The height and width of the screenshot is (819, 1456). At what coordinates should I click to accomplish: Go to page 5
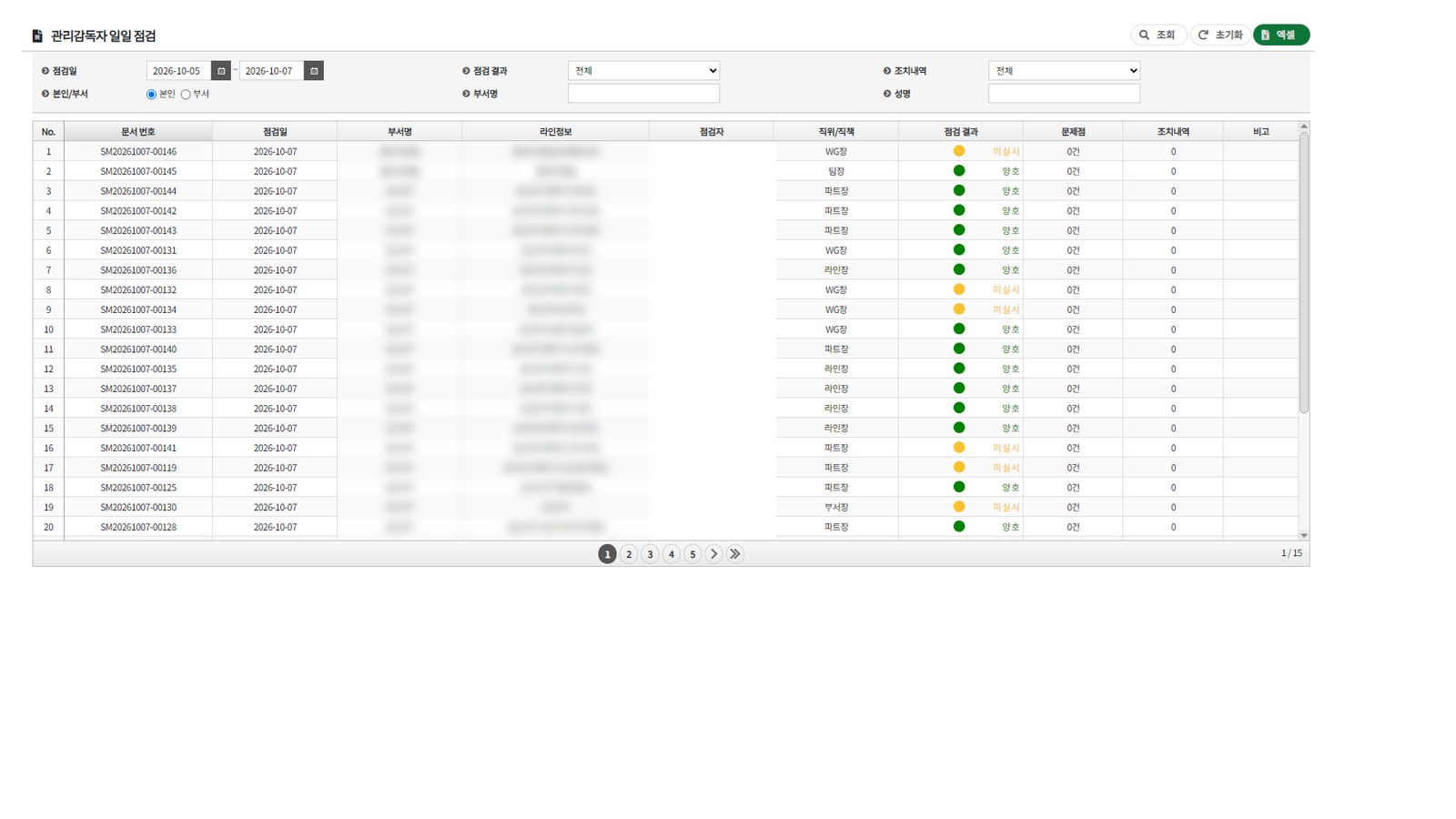tap(693, 554)
